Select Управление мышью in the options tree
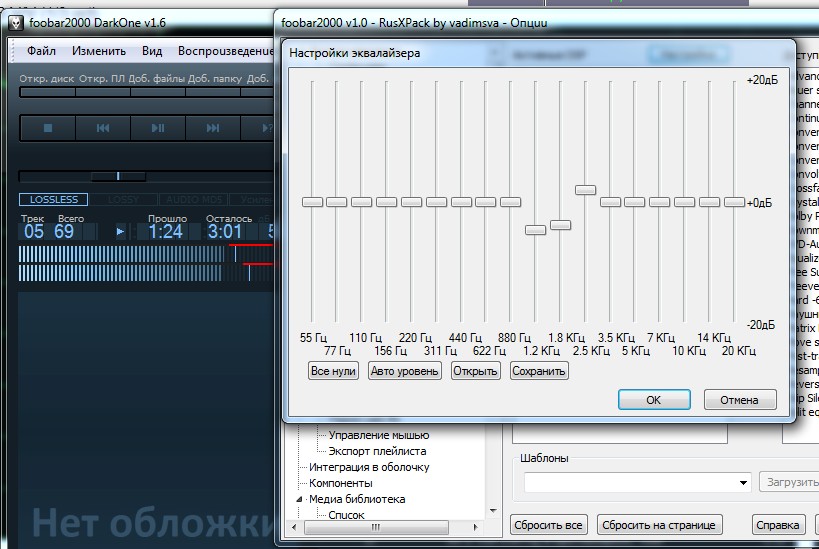This screenshot has width=819, height=549. pos(379,435)
